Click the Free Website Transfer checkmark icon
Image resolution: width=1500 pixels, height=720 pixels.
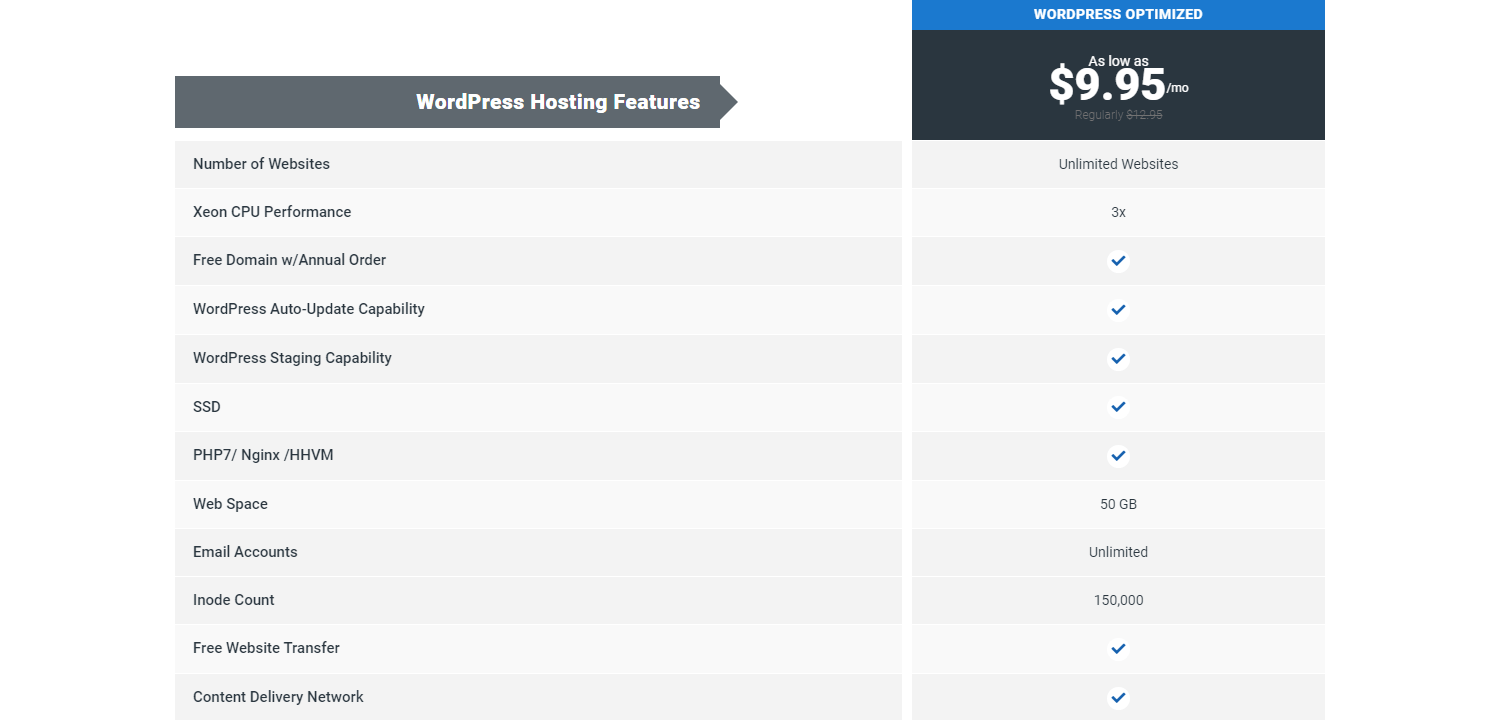click(x=1118, y=649)
